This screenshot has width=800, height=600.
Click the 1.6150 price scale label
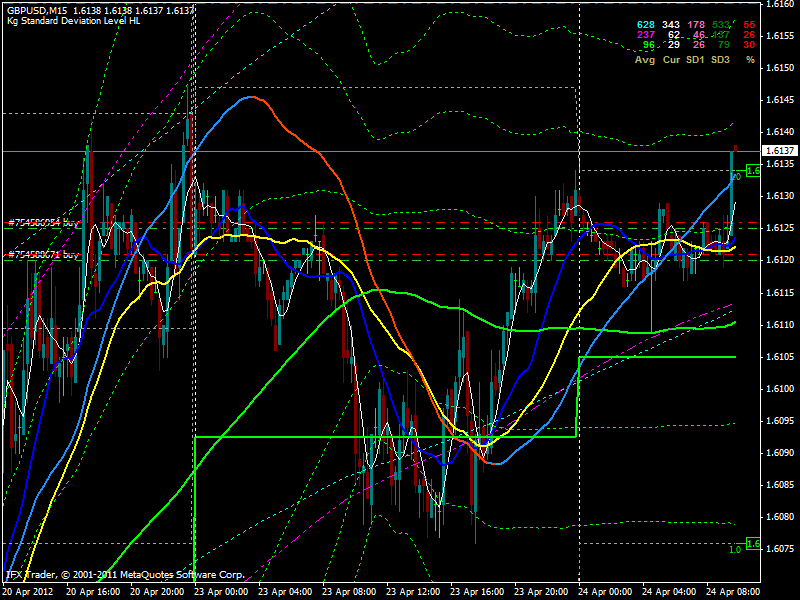780,68
